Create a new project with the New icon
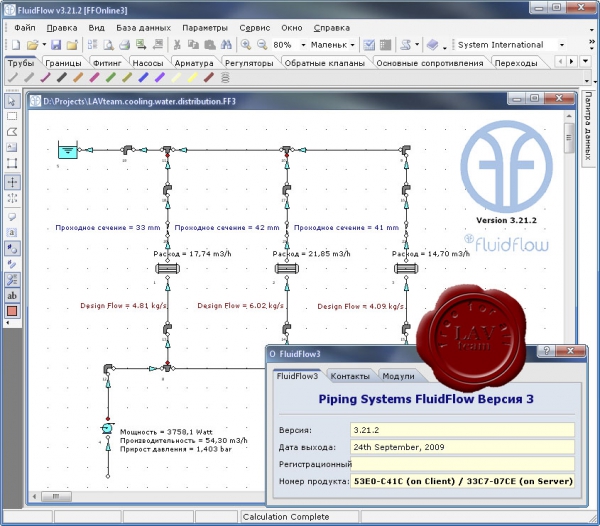Image resolution: width=600 pixels, height=526 pixels. pos(16,45)
